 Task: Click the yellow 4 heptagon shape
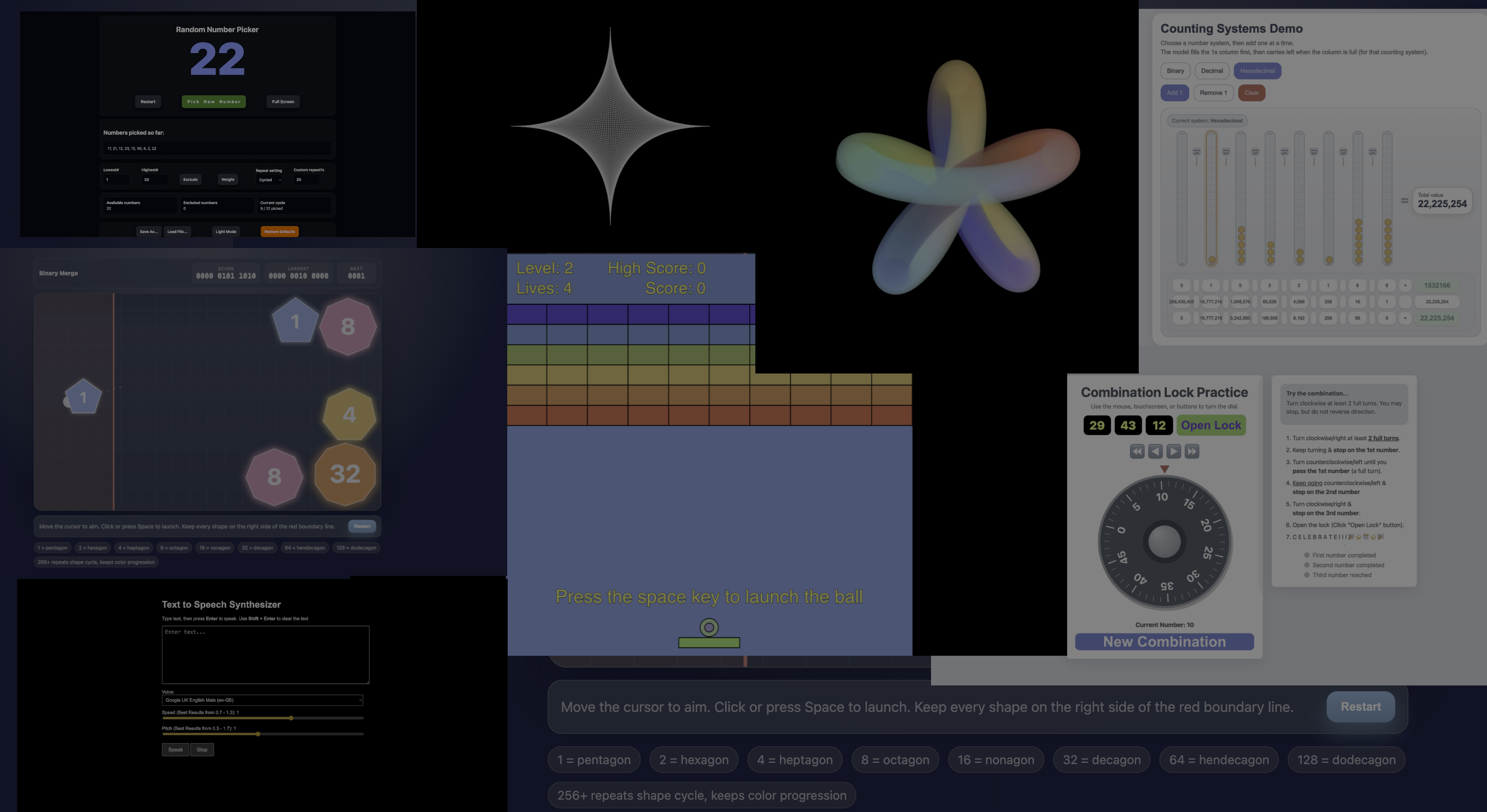[x=349, y=414]
